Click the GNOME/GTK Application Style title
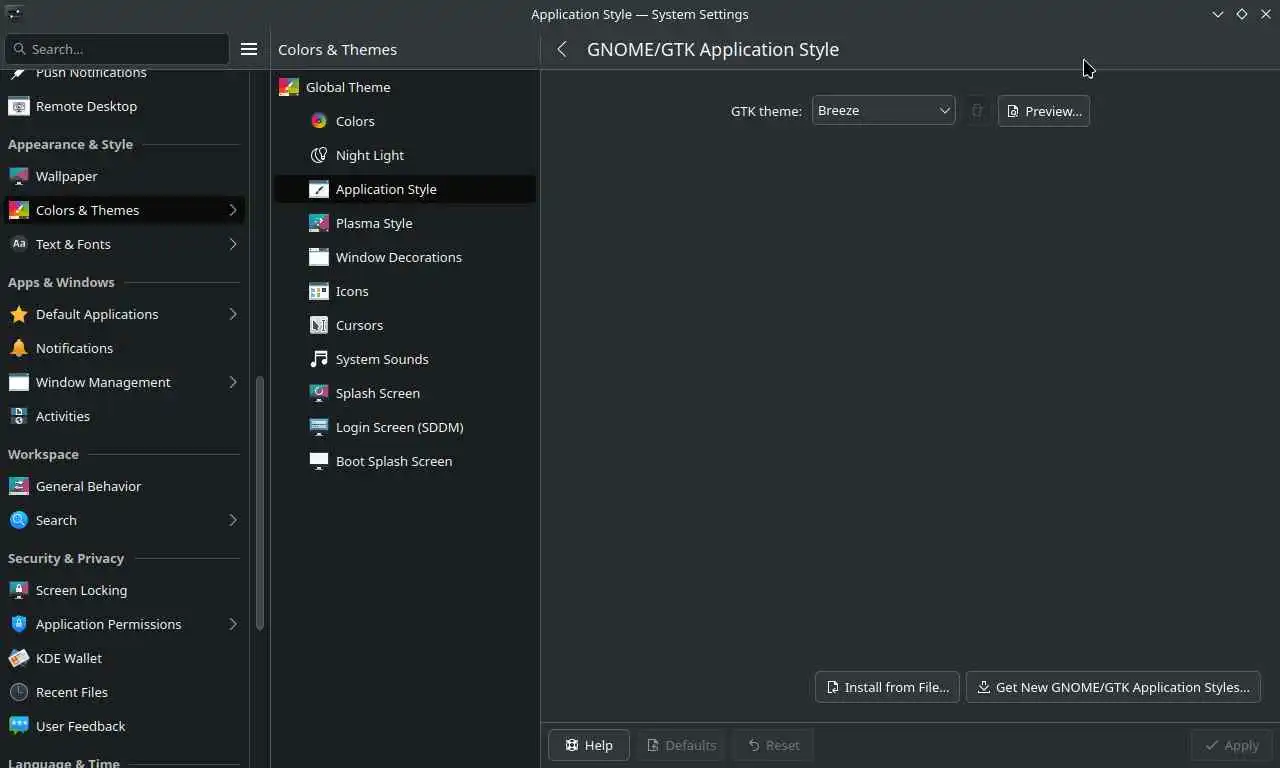The image size is (1280, 768). (713, 49)
